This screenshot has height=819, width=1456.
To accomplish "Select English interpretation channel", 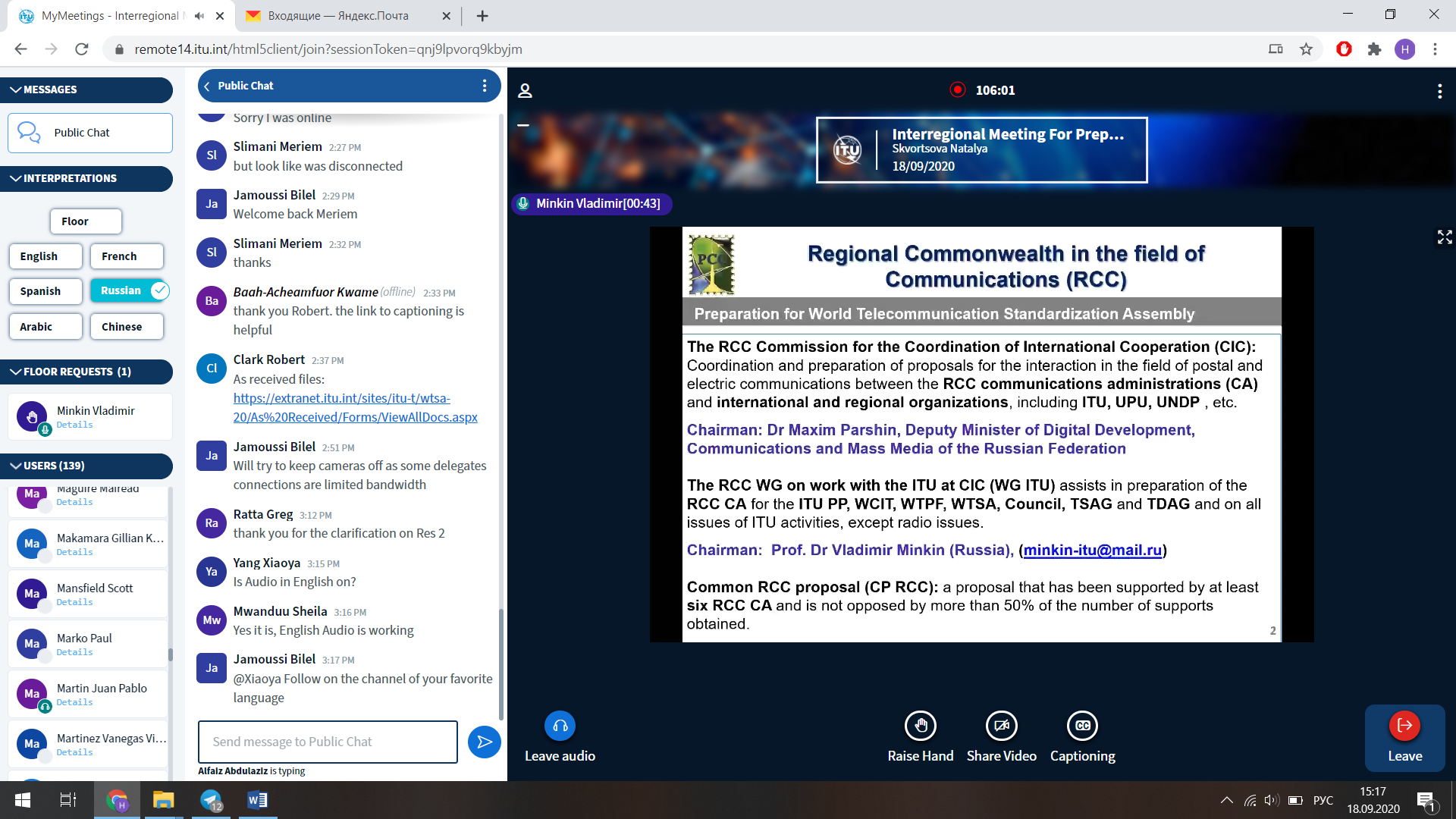I will 45,256.
